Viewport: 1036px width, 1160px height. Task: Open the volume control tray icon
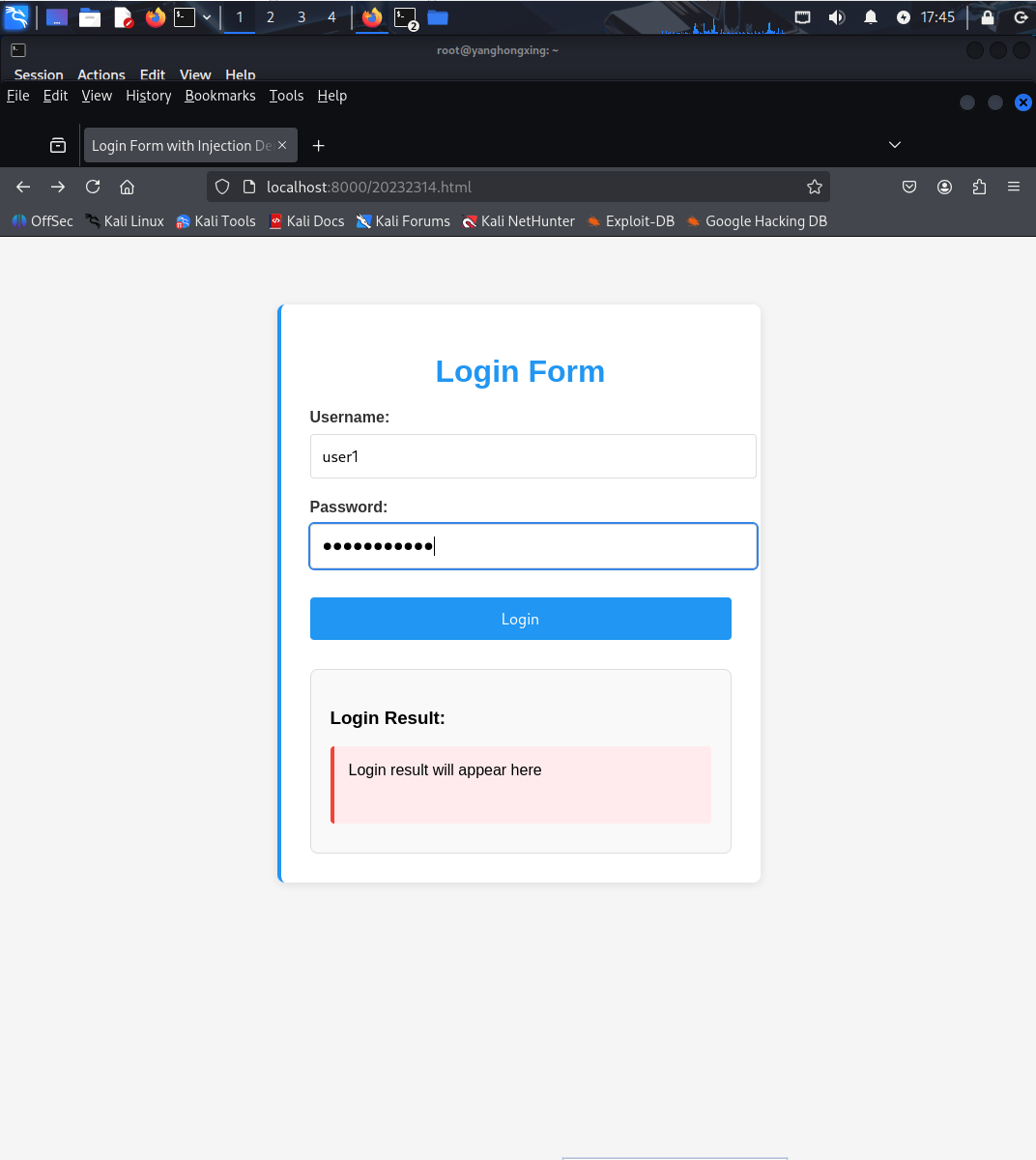[x=837, y=17]
